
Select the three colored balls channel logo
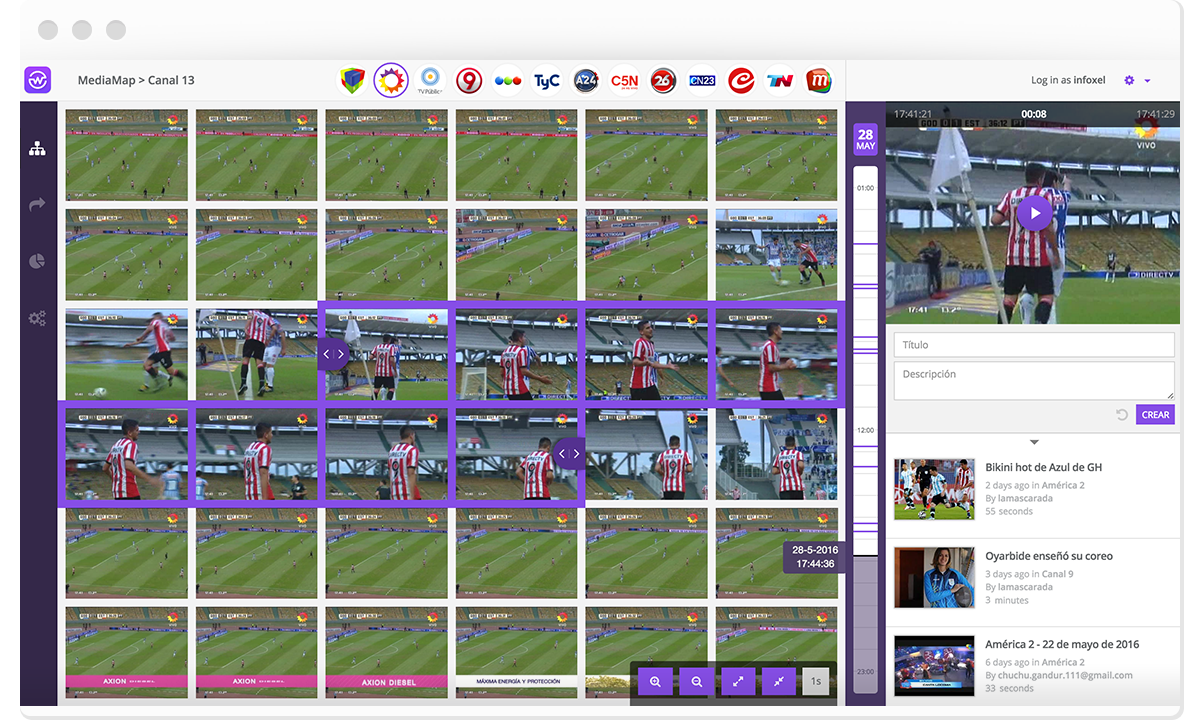point(508,80)
